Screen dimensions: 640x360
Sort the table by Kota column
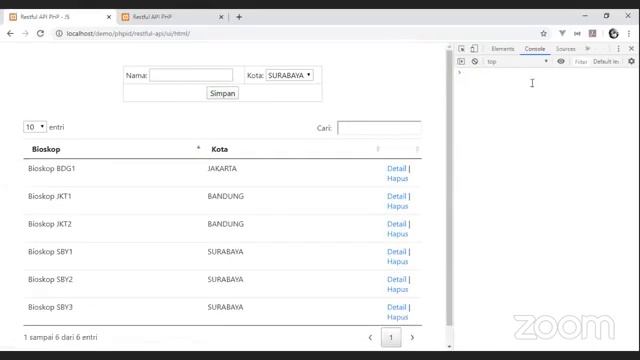coord(292,149)
